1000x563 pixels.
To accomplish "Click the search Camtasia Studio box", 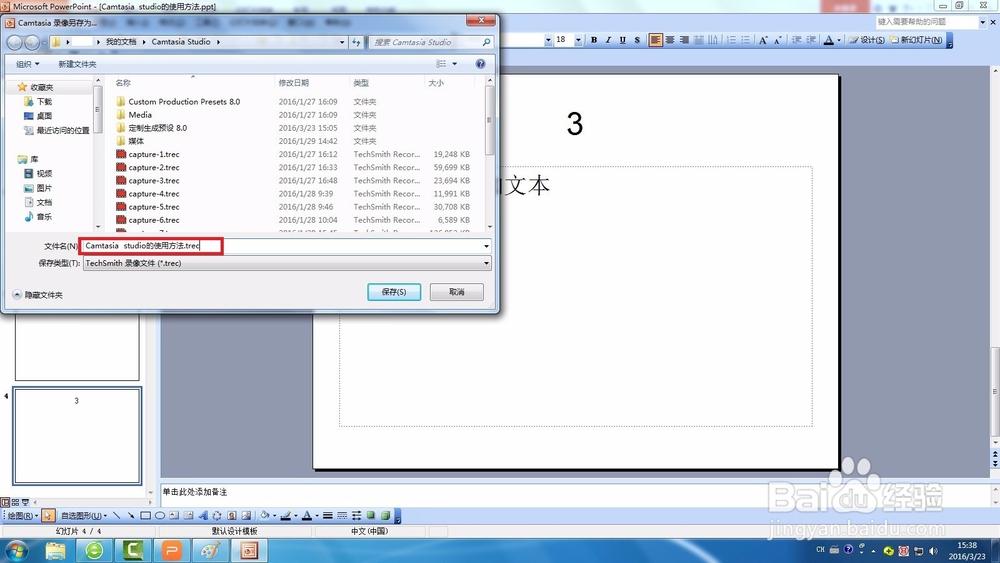I will point(431,42).
